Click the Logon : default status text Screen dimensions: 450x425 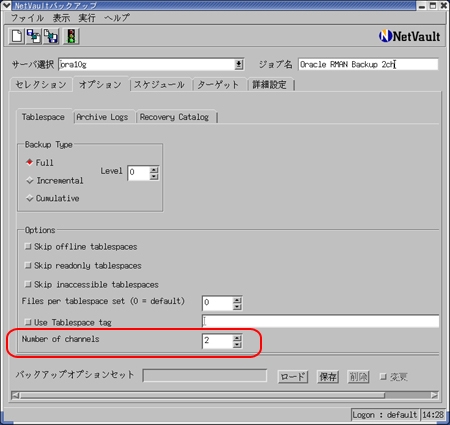385,415
